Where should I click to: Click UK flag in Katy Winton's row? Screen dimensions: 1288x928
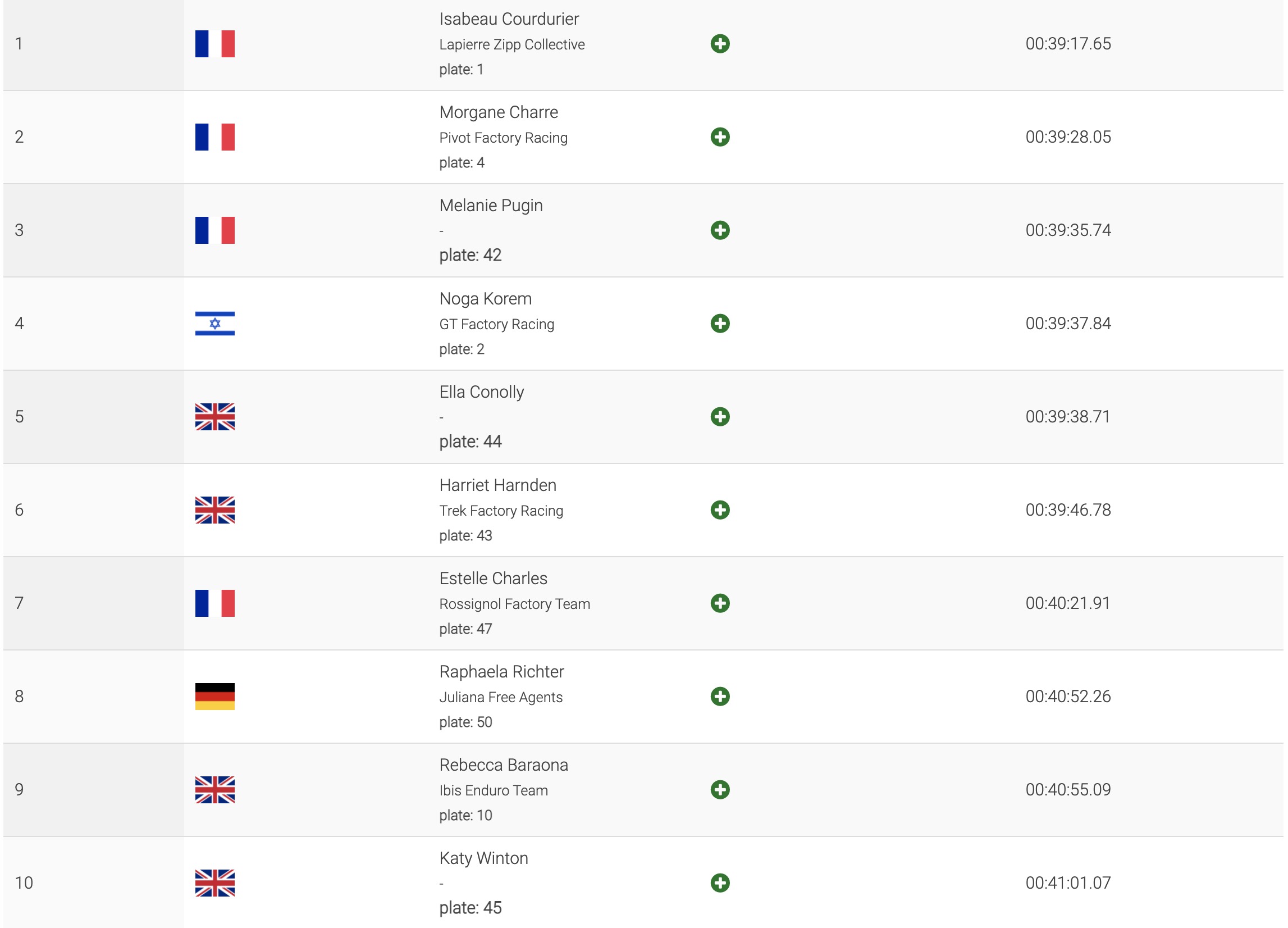click(214, 882)
